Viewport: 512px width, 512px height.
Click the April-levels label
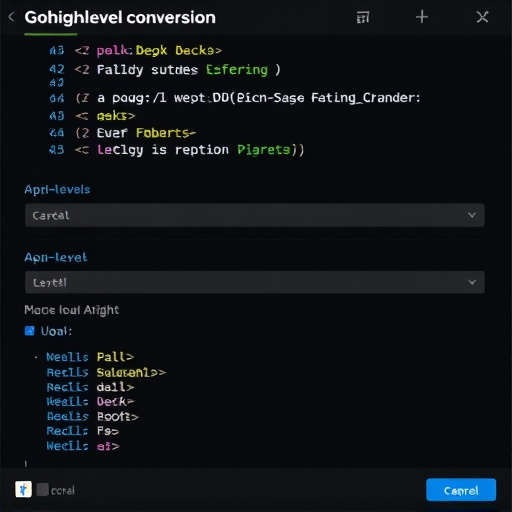click(57, 190)
